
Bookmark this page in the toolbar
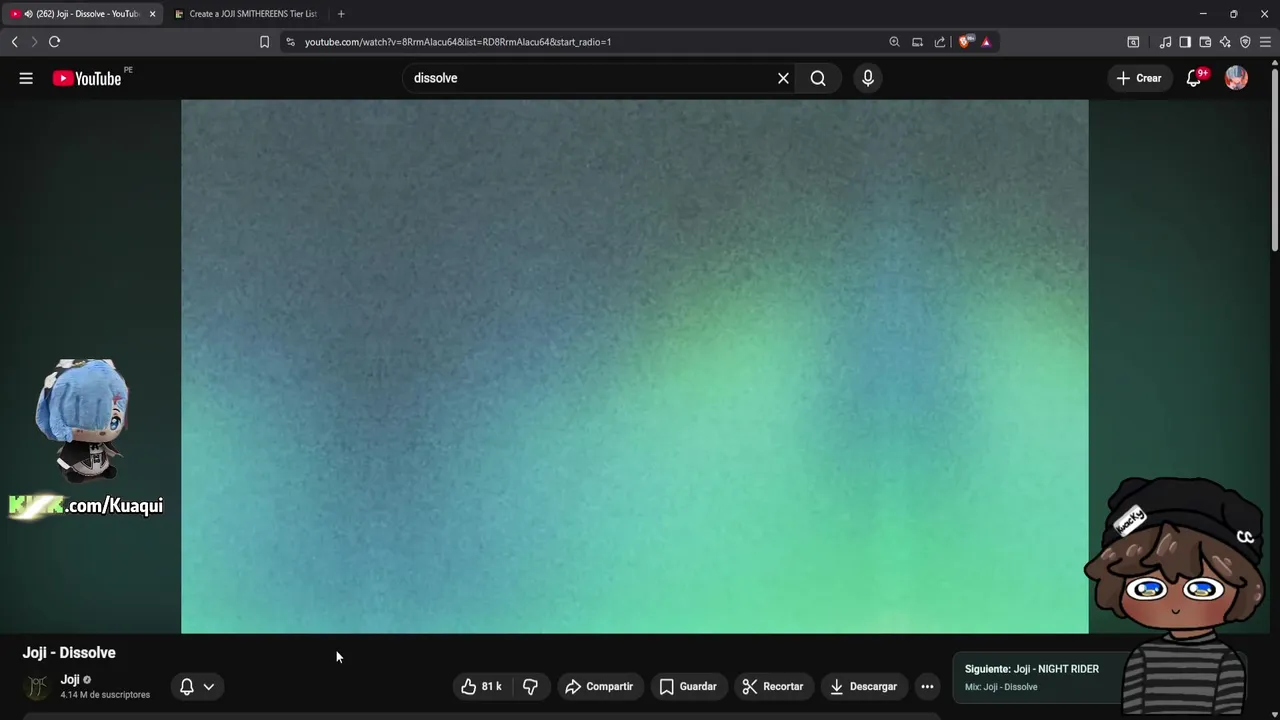tap(264, 41)
